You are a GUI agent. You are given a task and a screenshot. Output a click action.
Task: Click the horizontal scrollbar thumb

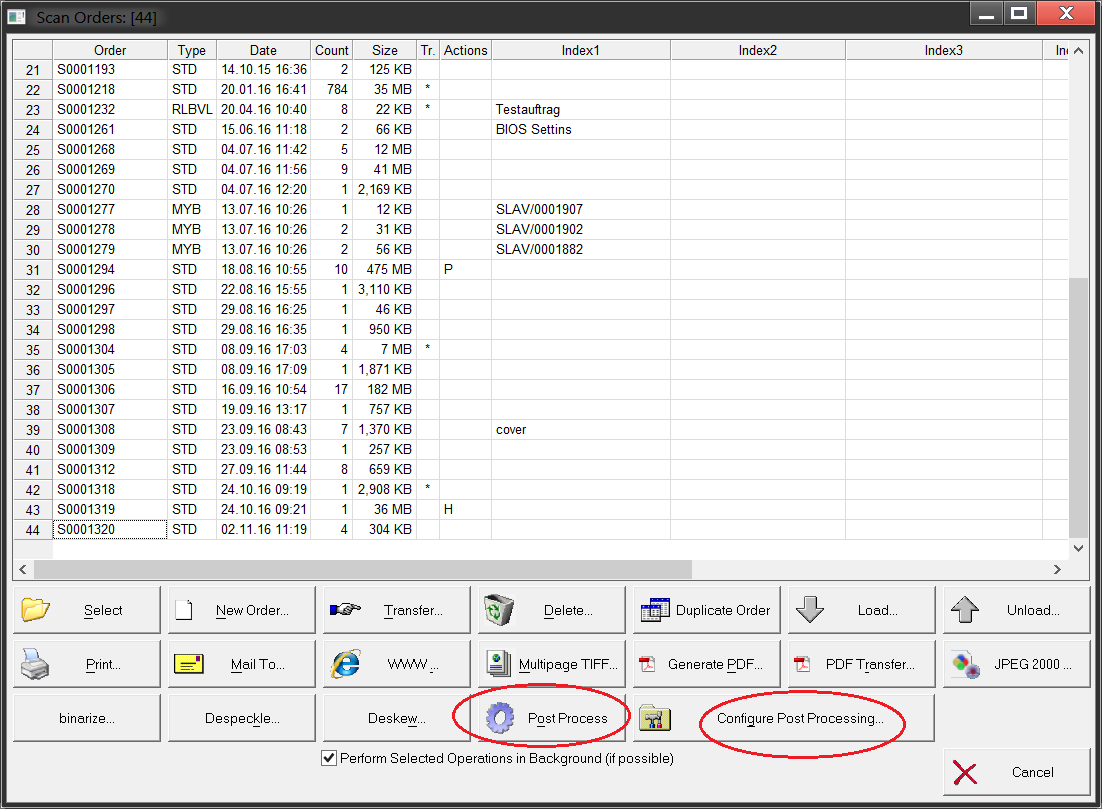pyautogui.click(x=363, y=569)
